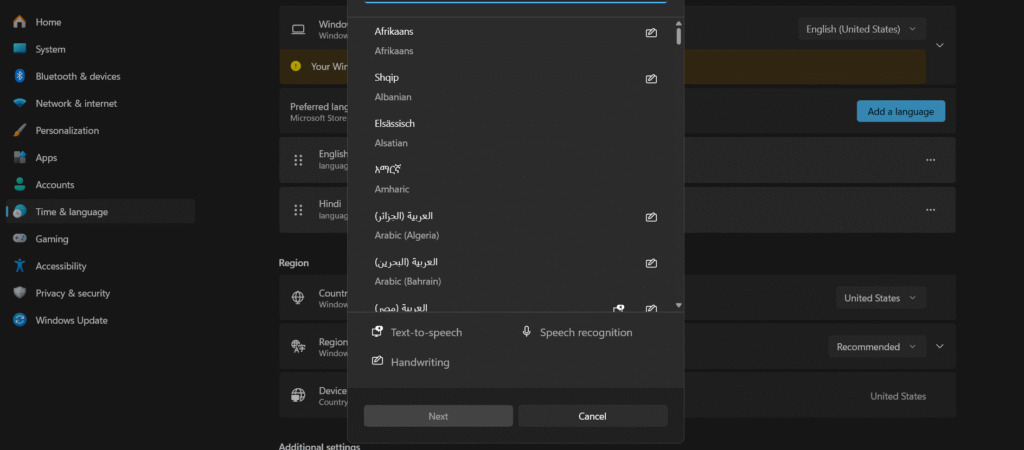Viewport: 1024px width, 450px height.
Task: Click the Accessibility figure icon
Action: [x=20, y=266]
